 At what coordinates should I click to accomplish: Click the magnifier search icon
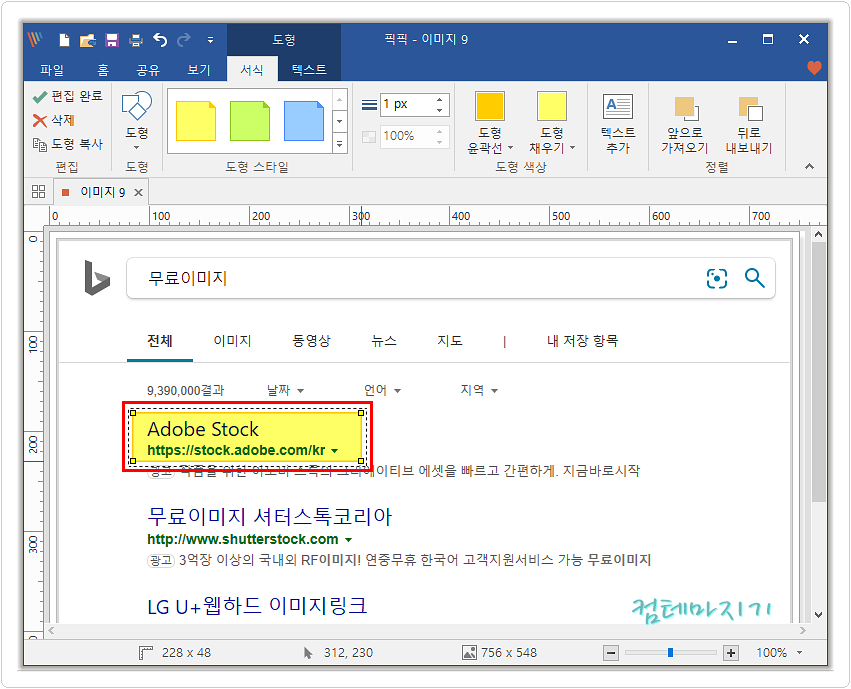[x=754, y=278]
